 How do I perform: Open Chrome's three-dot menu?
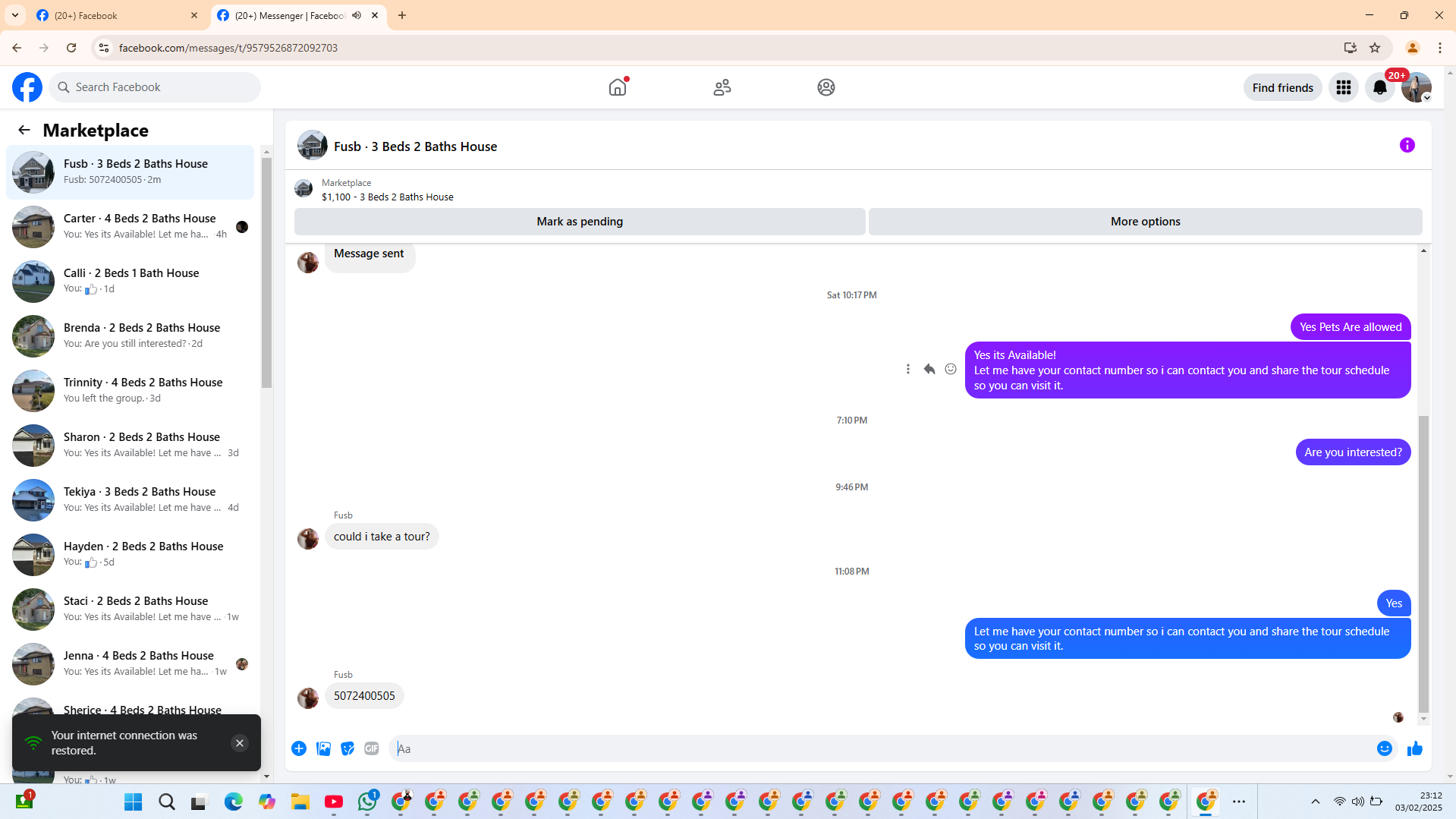pyautogui.click(x=1440, y=48)
